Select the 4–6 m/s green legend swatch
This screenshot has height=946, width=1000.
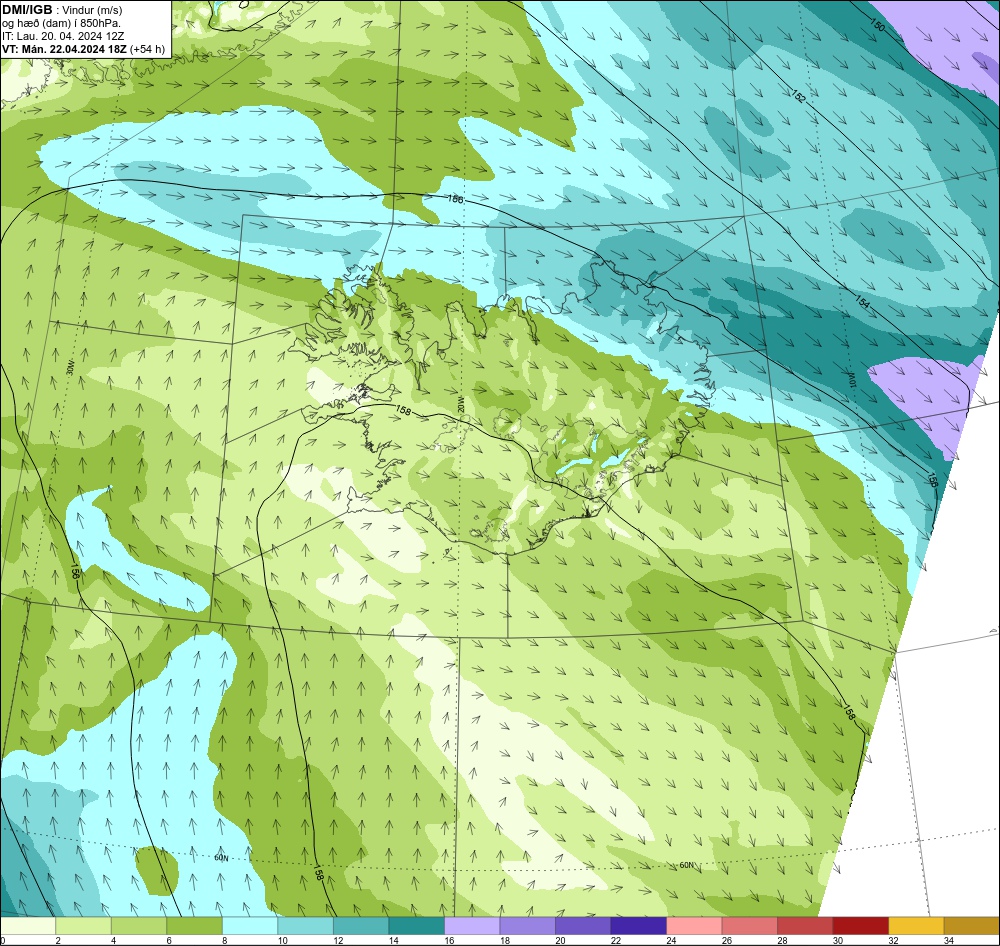(x=139, y=926)
